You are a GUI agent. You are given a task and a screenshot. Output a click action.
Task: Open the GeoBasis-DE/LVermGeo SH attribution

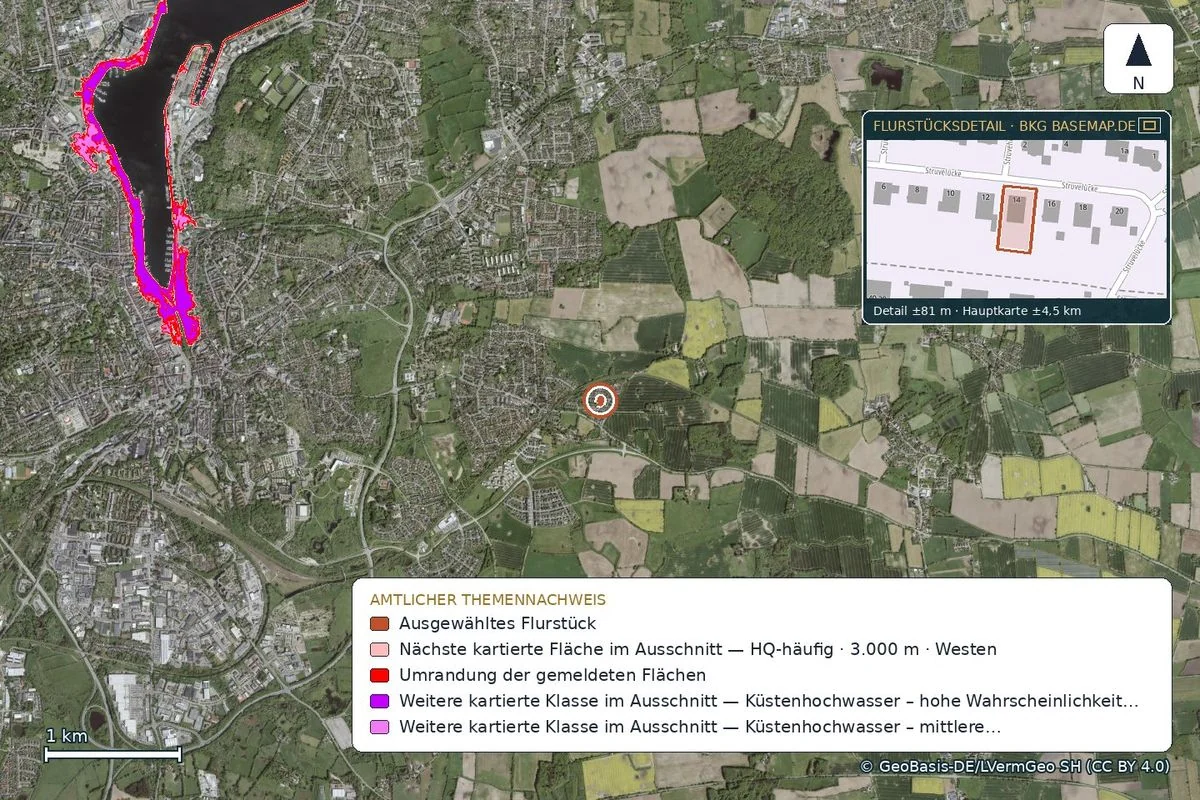tap(1015, 766)
